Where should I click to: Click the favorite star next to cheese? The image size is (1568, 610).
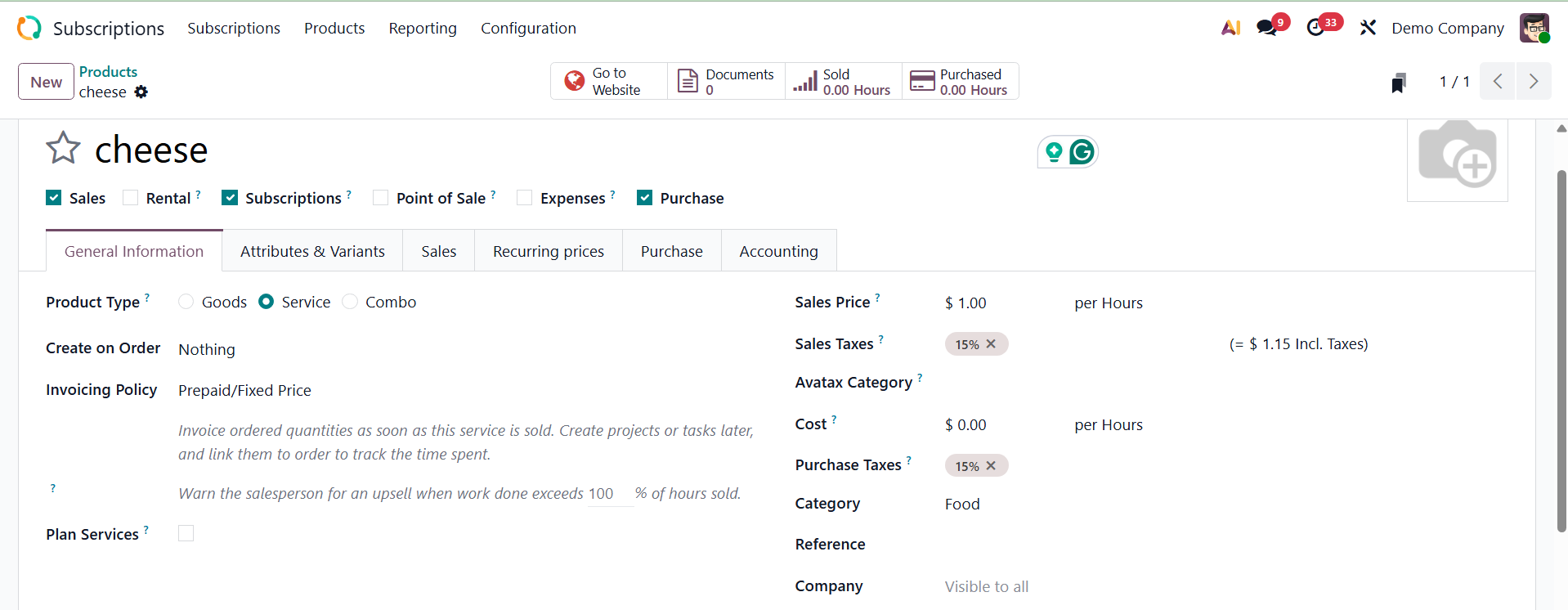[x=63, y=149]
